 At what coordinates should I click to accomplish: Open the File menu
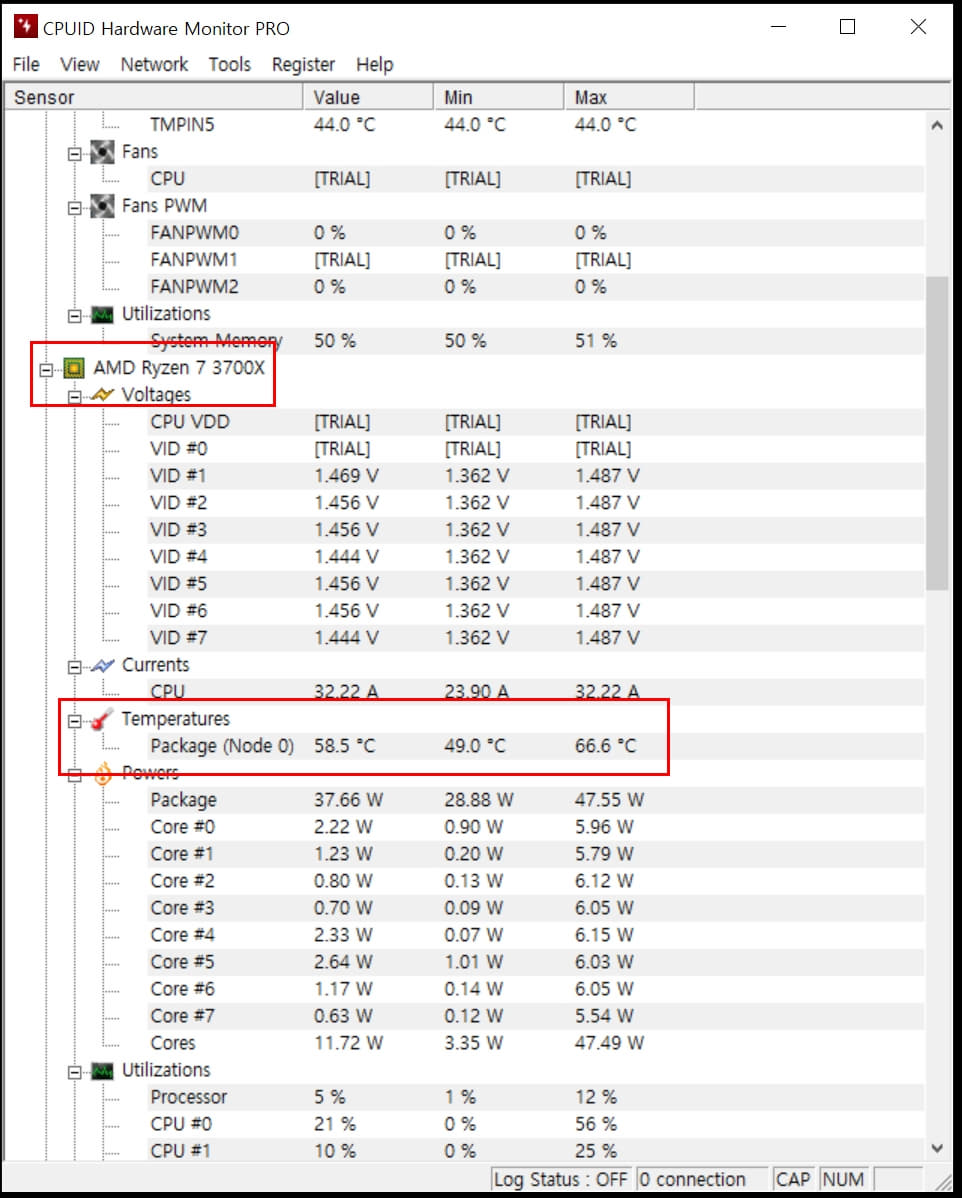click(x=26, y=64)
